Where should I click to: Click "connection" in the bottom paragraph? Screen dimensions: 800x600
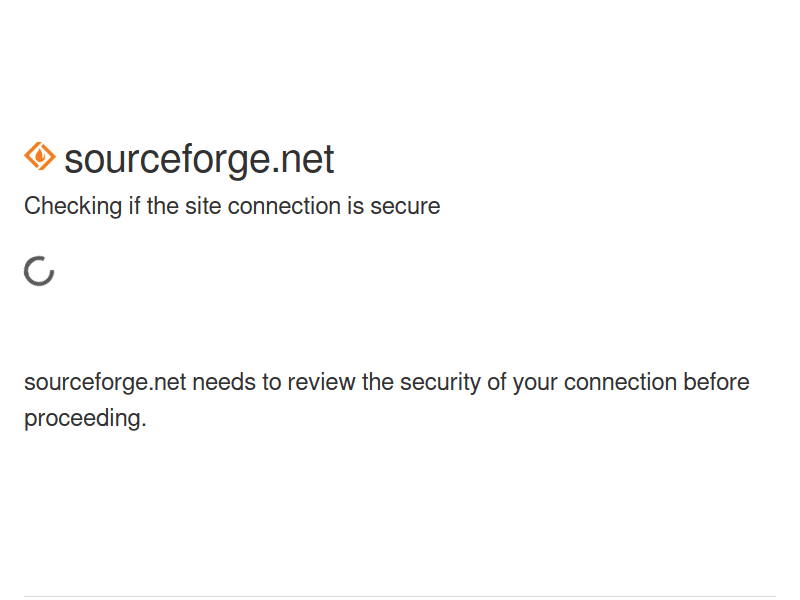point(620,383)
